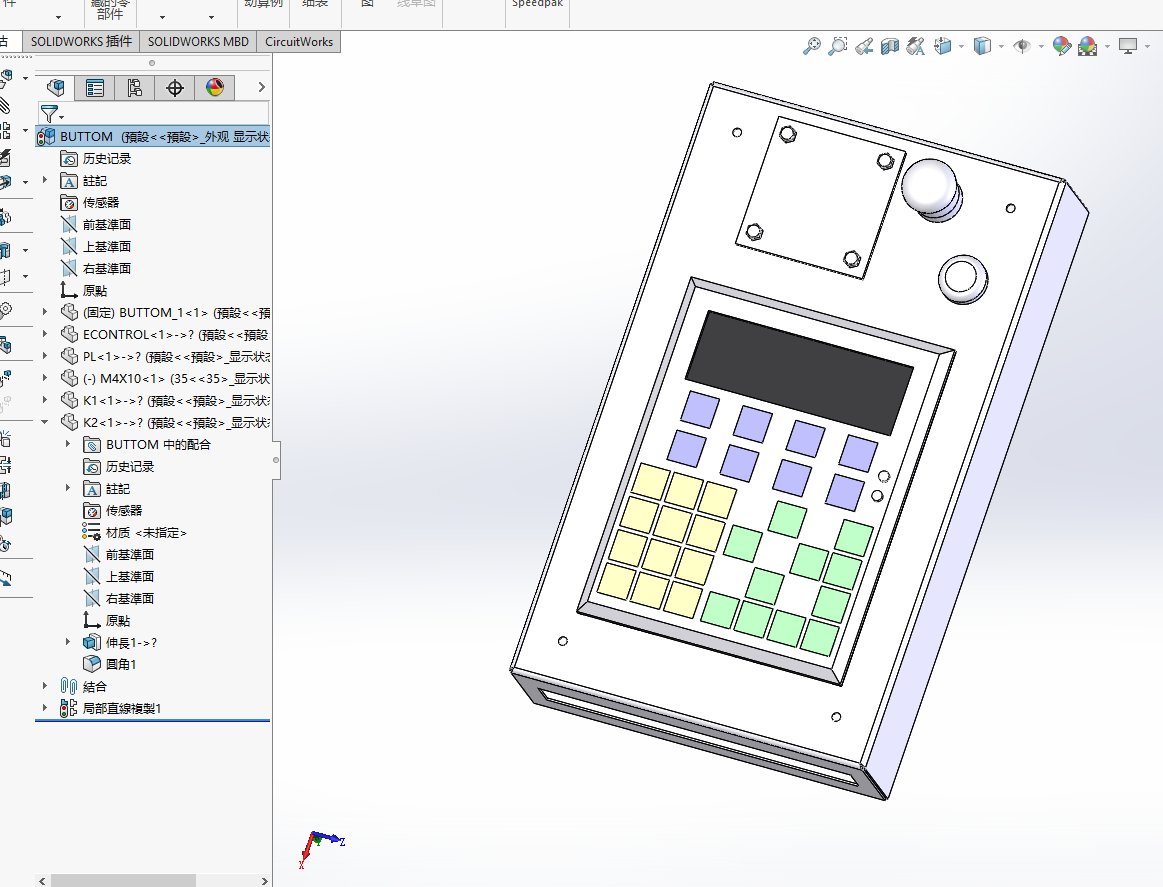
Task: Click the round knob on the model
Action: point(930,188)
